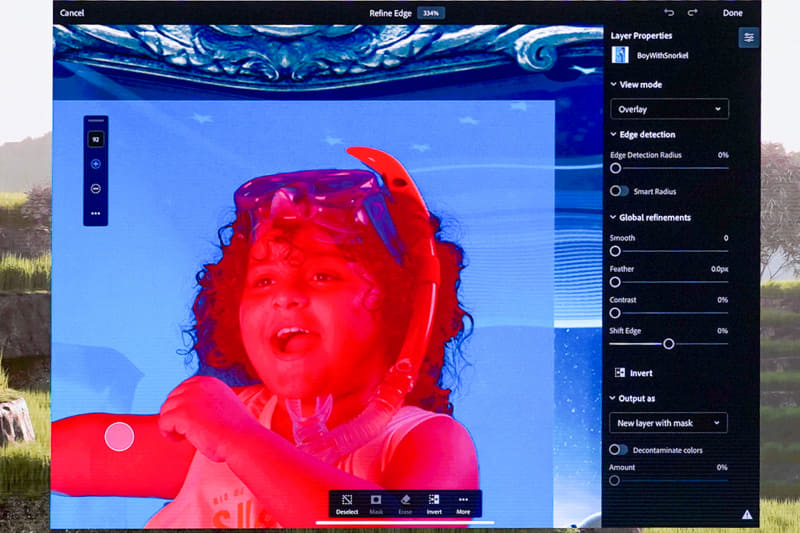Select add-to-selection plus brush mode
This screenshot has width=800, height=533.
[x=95, y=164]
